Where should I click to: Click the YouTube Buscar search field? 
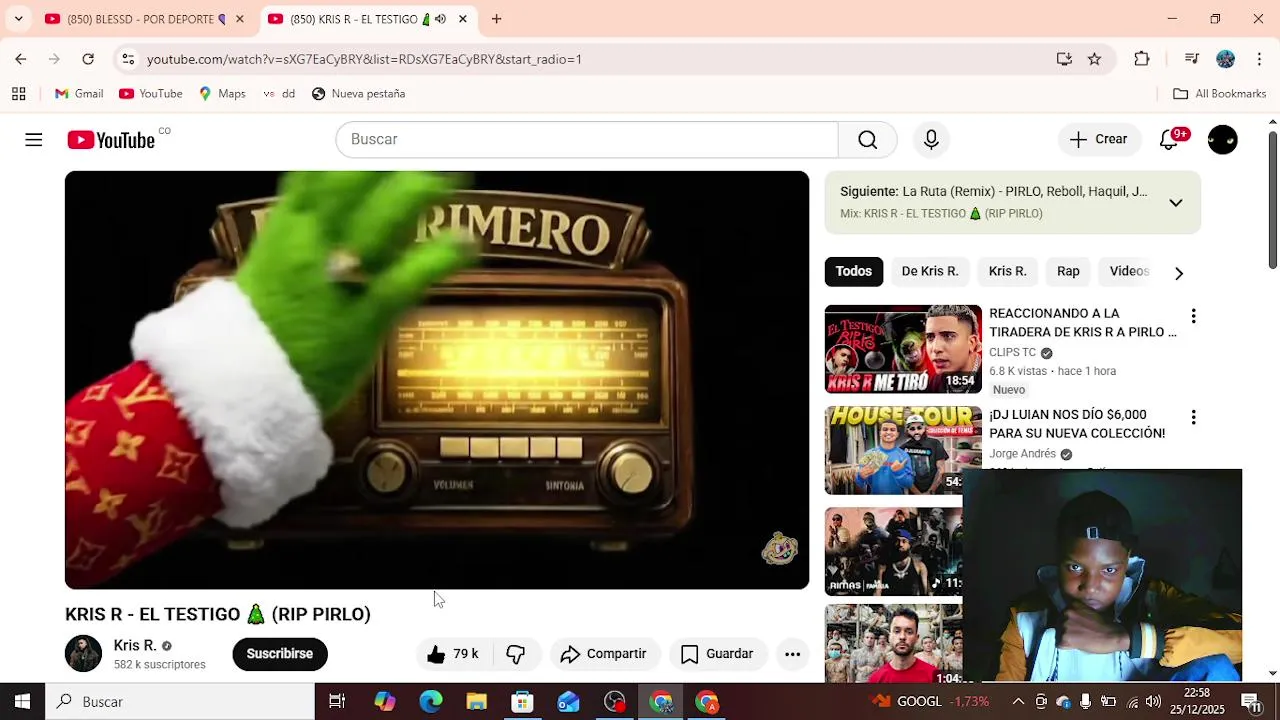point(587,140)
